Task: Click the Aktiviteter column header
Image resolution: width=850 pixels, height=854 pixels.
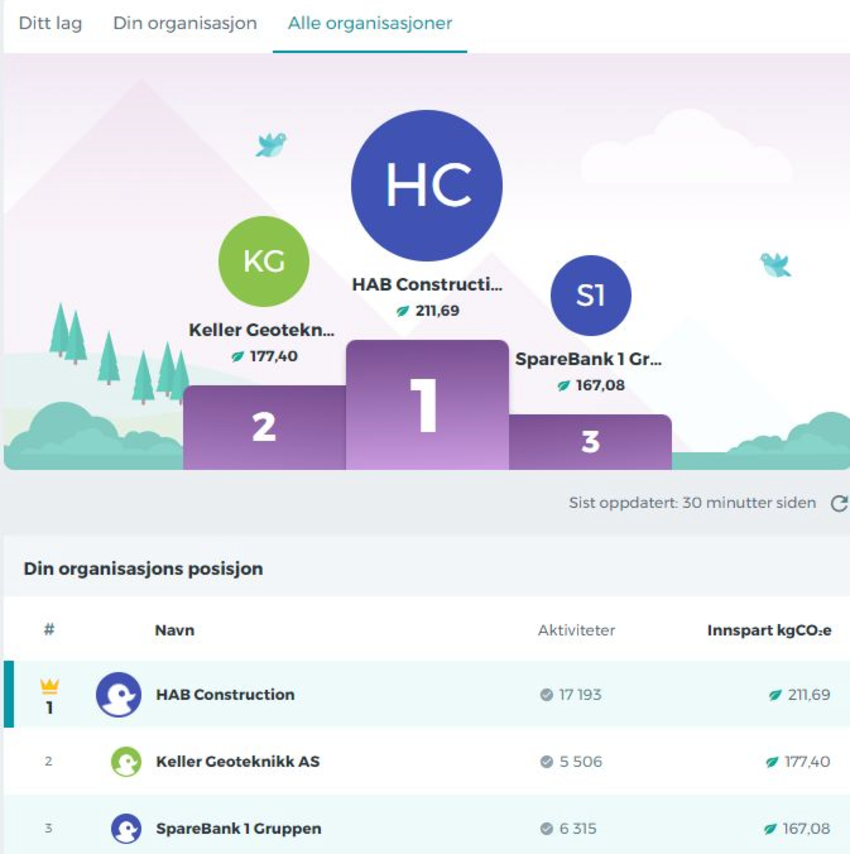Action: tap(576, 630)
